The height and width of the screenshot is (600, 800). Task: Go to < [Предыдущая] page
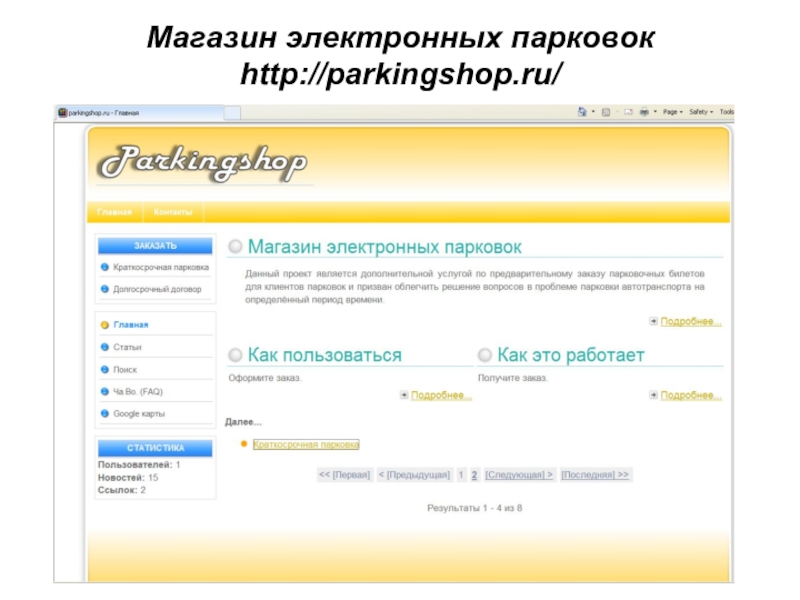click(x=414, y=475)
